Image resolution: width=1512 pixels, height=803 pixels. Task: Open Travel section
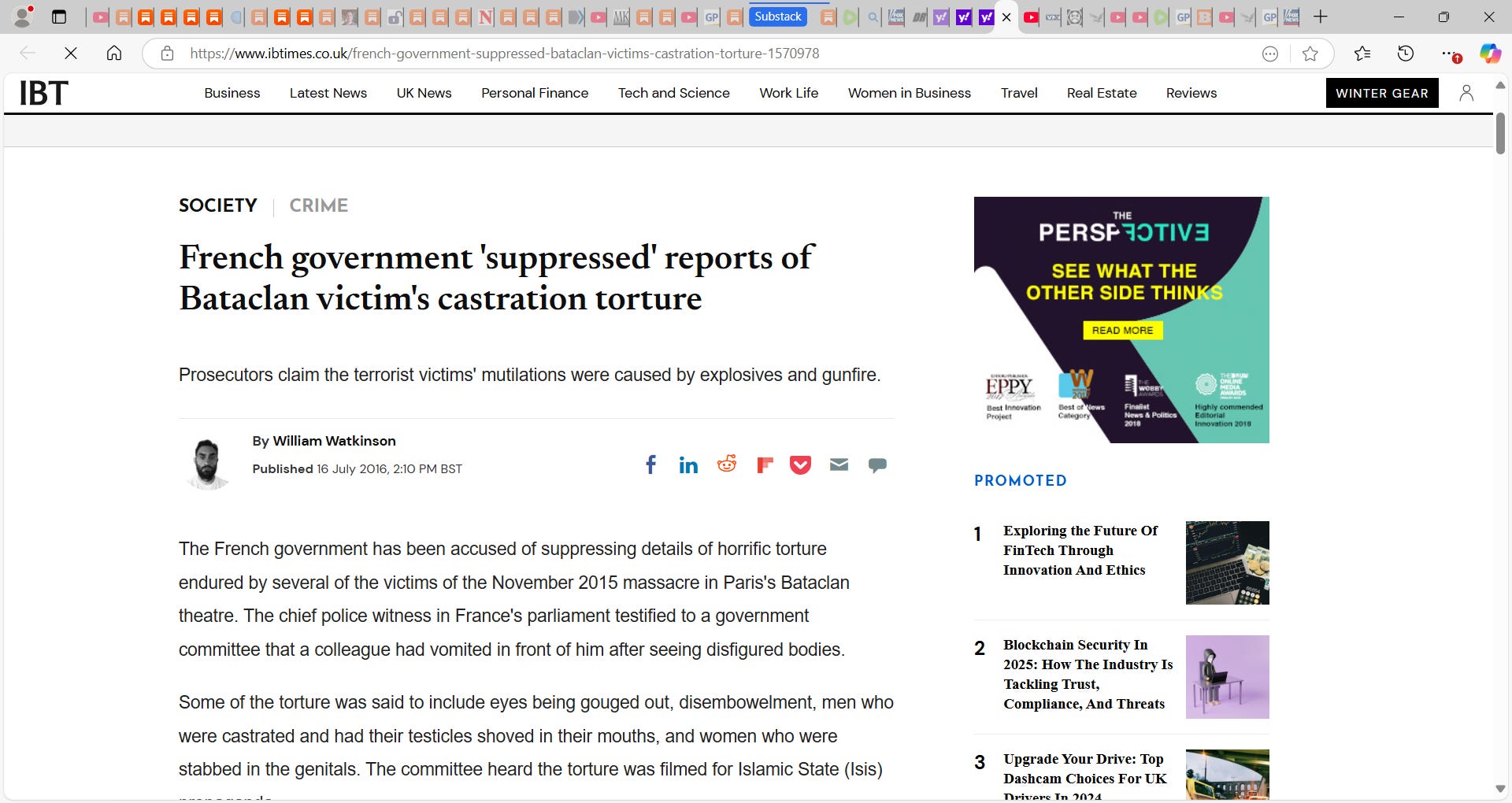1019,93
